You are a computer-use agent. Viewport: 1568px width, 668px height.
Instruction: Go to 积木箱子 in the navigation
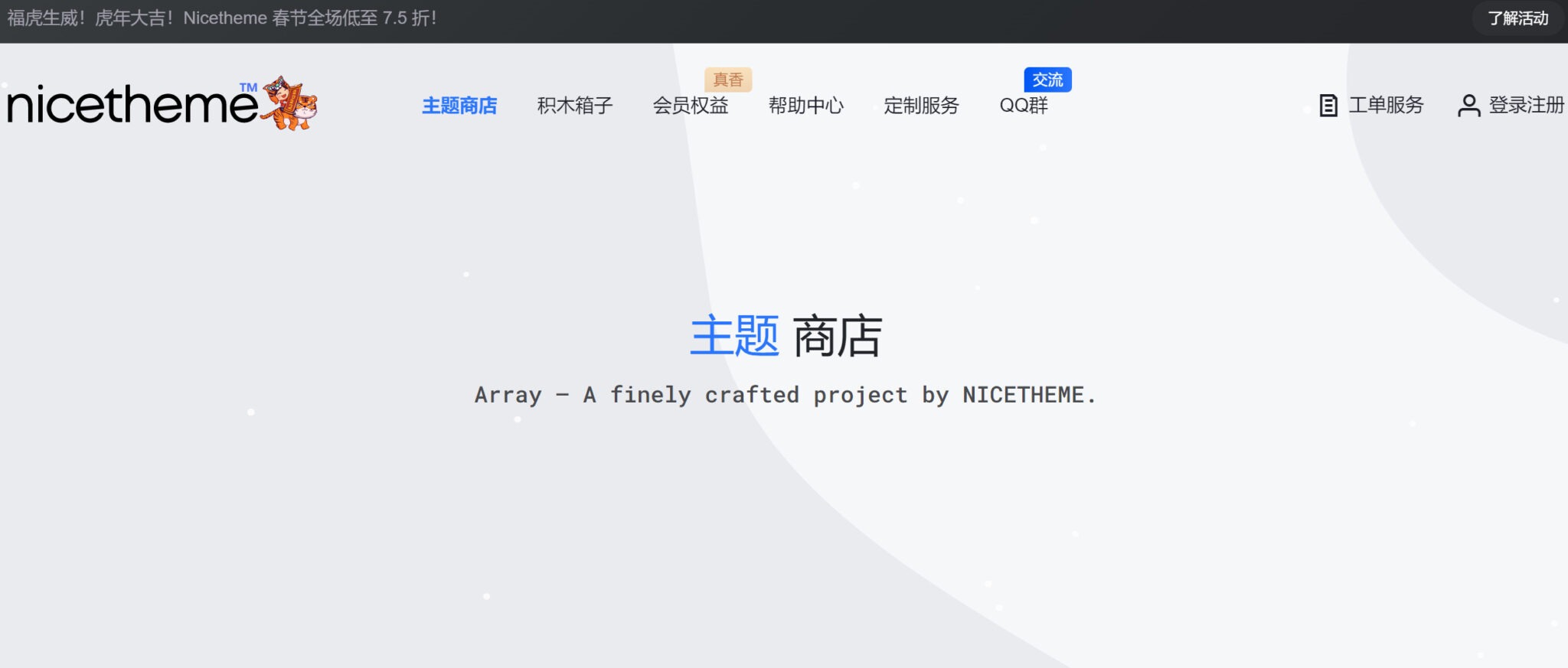575,106
